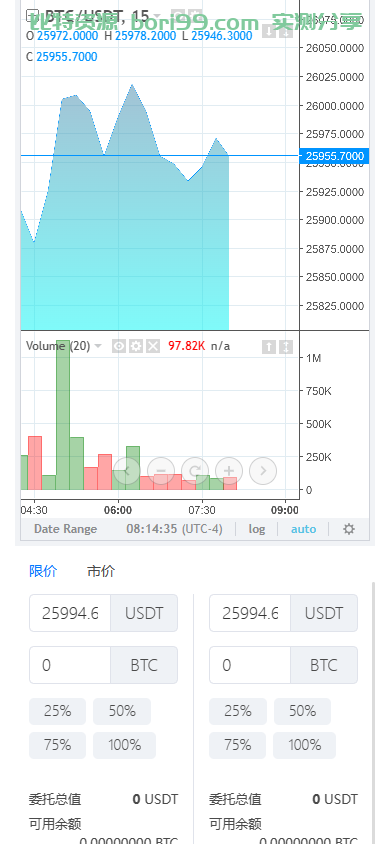Select 50% amount in left order form
The height and width of the screenshot is (844, 390).
(122, 711)
